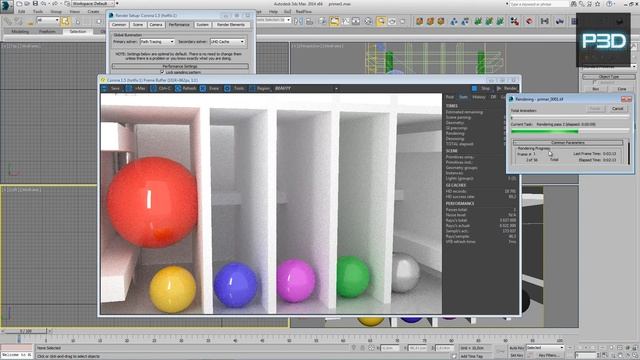Open the Performance tab in Render Setup
Image resolution: width=640 pixels, height=360 pixels.
(179, 25)
